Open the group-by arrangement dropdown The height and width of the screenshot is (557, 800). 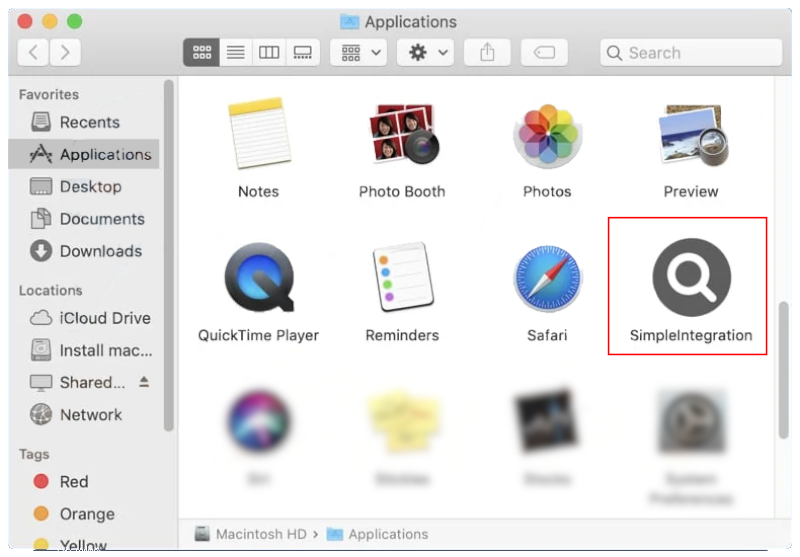point(361,52)
